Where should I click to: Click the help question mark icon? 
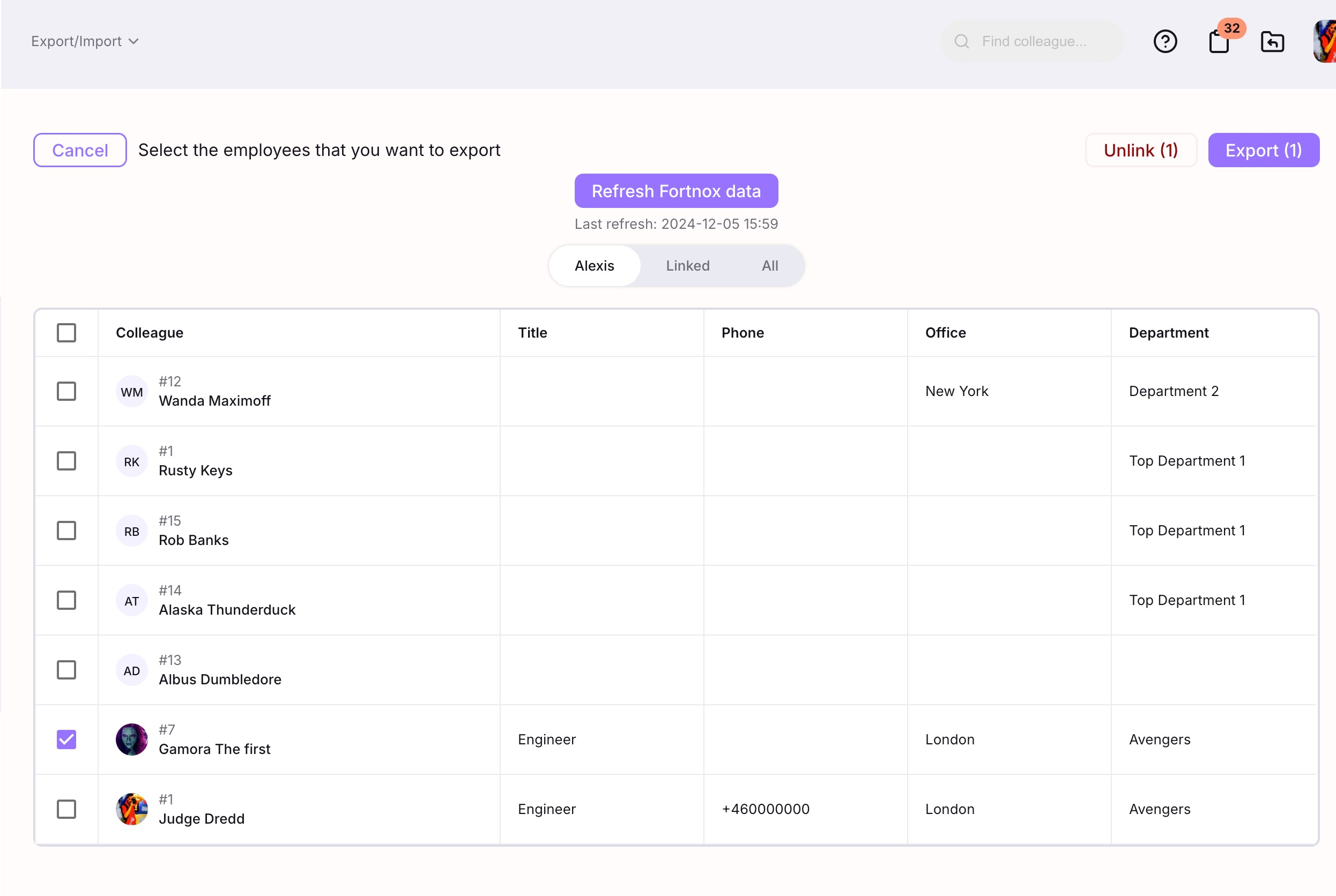[1164, 41]
